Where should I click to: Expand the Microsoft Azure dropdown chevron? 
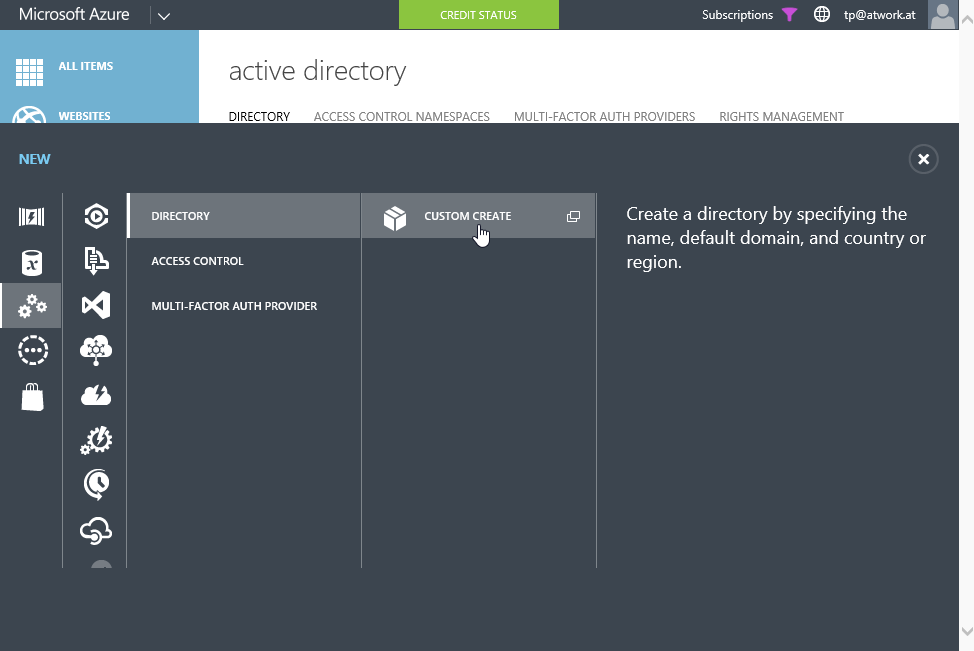point(164,16)
